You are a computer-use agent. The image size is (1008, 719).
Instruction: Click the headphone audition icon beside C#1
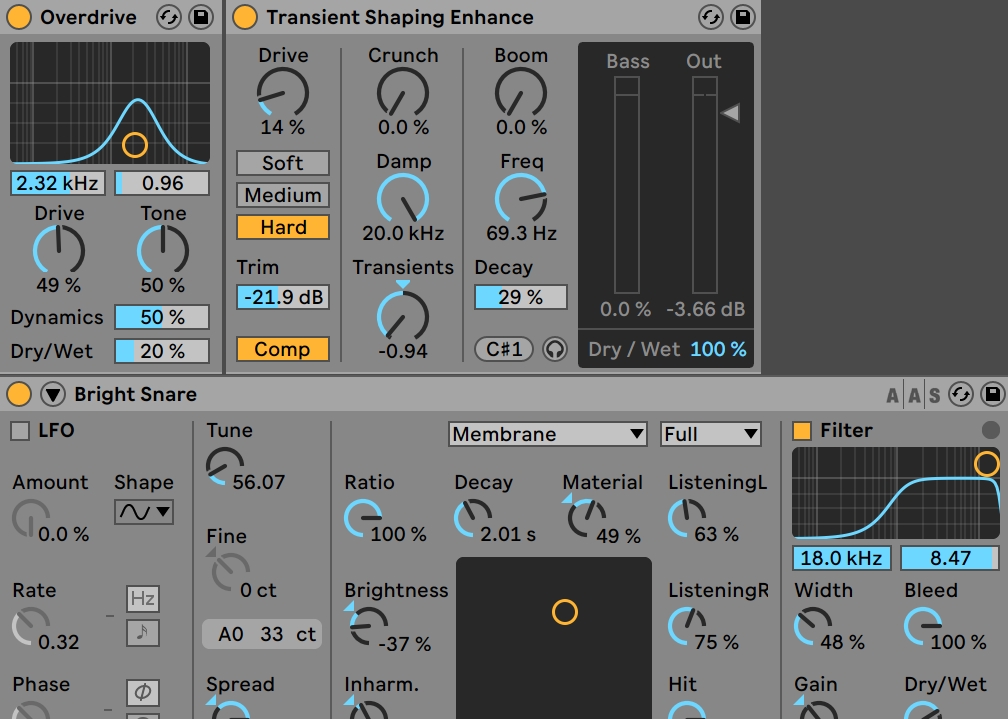tap(554, 350)
